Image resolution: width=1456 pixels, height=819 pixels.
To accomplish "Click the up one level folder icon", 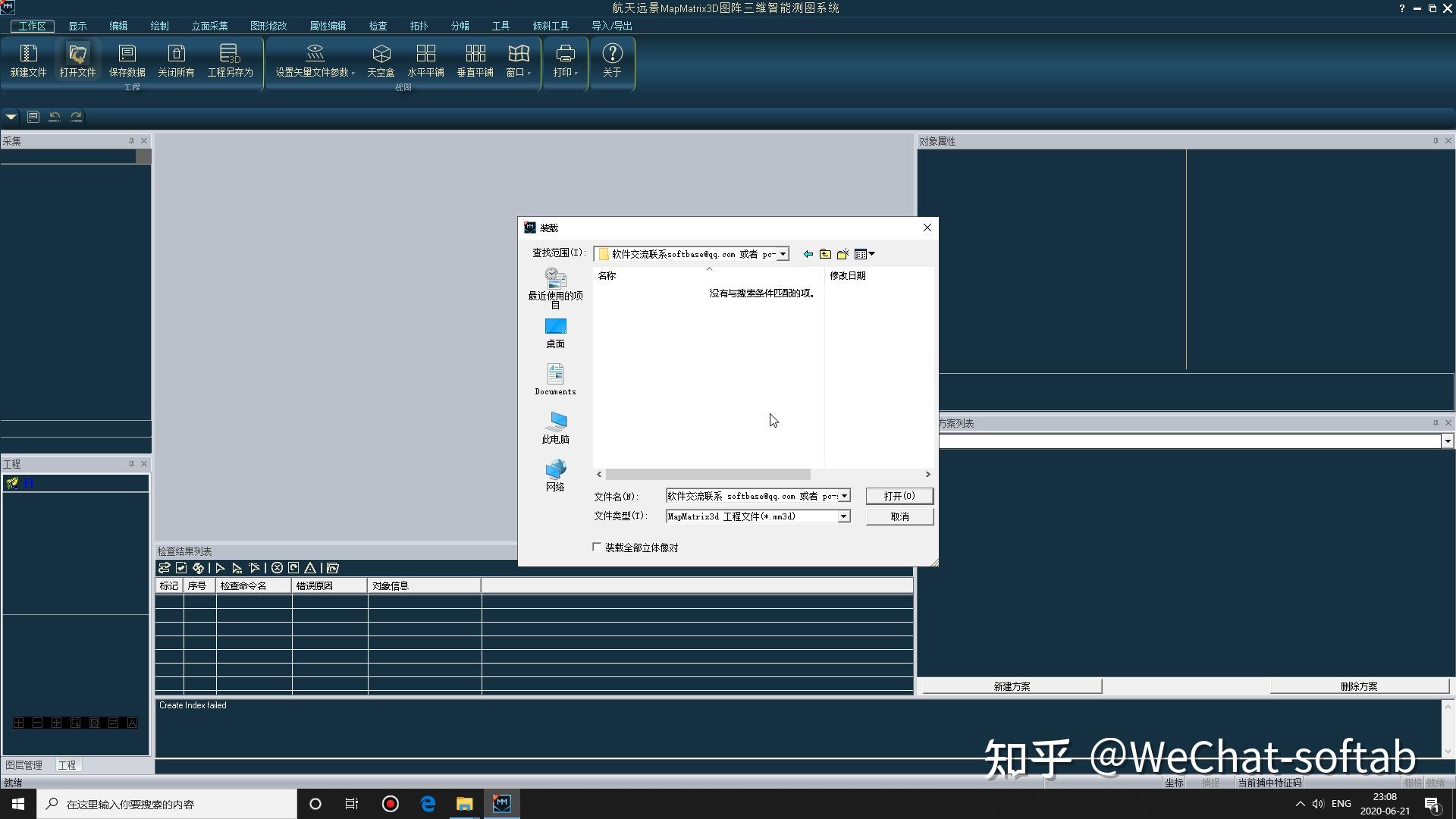I will 825,254.
